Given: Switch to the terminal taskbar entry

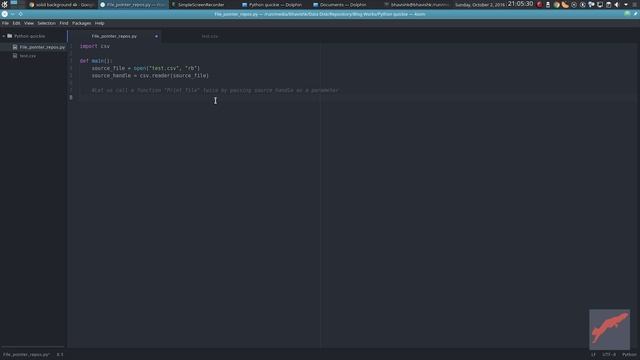Looking at the screenshot, I should tap(416, 5).
